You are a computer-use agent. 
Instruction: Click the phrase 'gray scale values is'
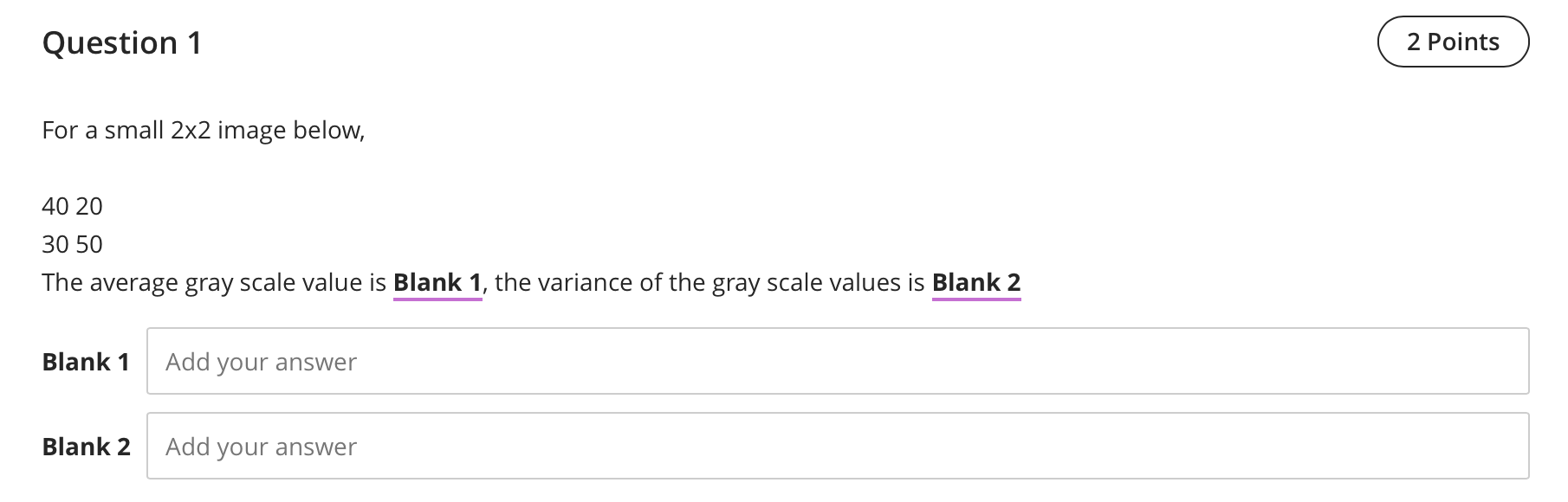click(x=819, y=284)
